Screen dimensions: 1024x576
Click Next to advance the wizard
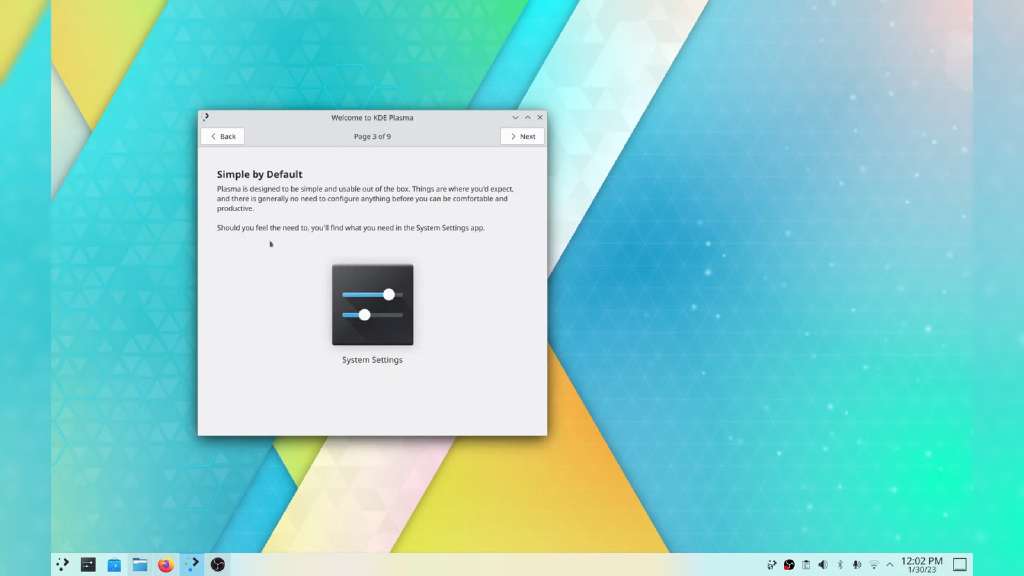click(521, 136)
